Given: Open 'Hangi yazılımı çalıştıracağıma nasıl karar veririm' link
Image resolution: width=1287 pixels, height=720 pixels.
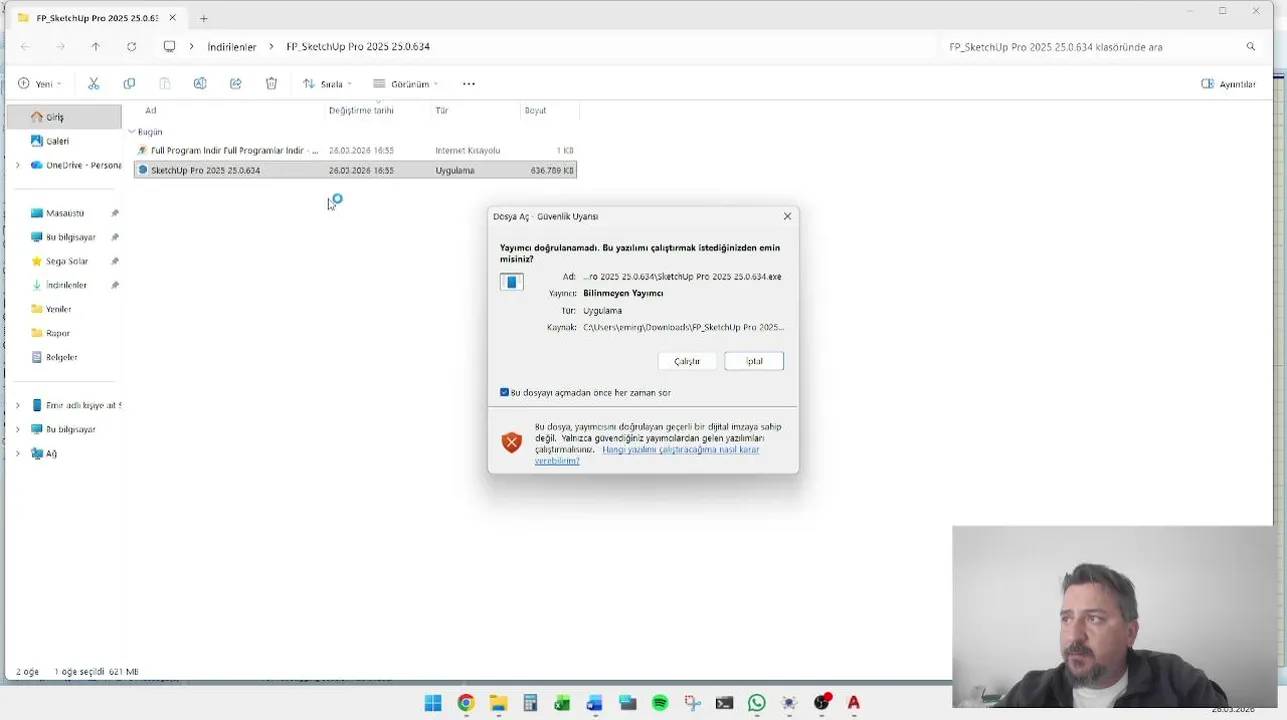Looking at the screenshot, I should pyautogui.click(x=647, y=455).
